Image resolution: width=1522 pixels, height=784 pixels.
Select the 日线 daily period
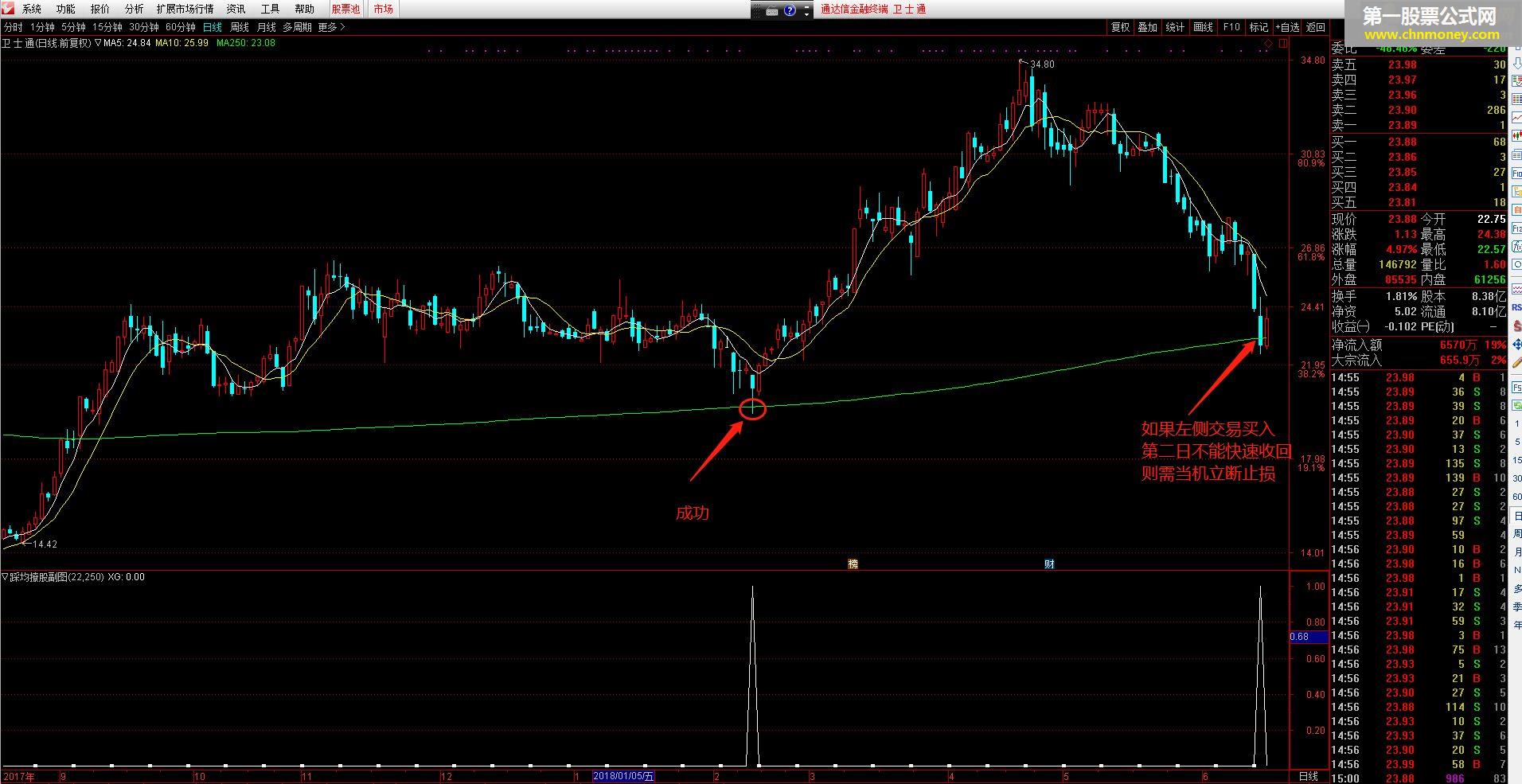point(213,27)
